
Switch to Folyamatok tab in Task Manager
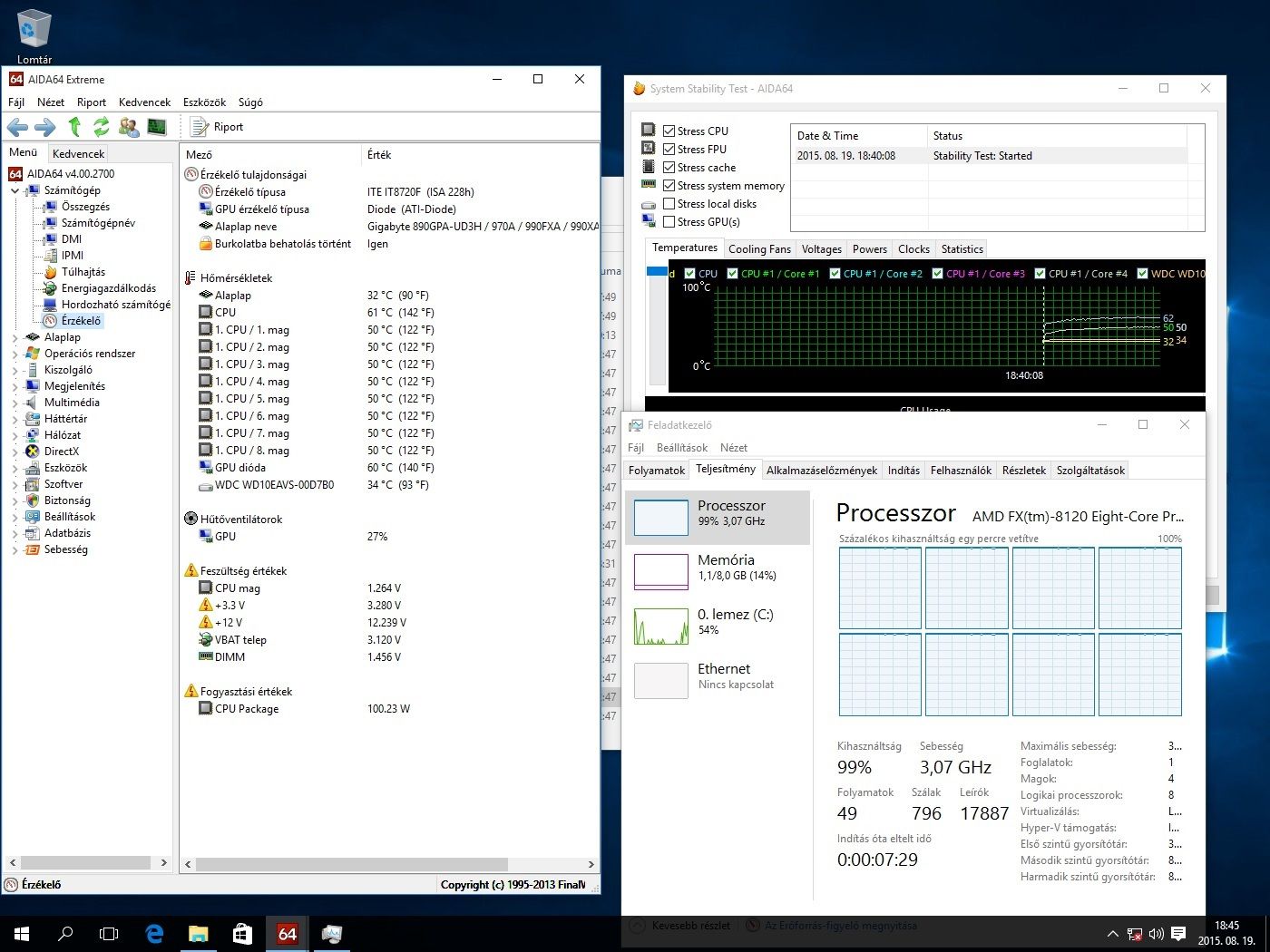[x=657, y=471]
